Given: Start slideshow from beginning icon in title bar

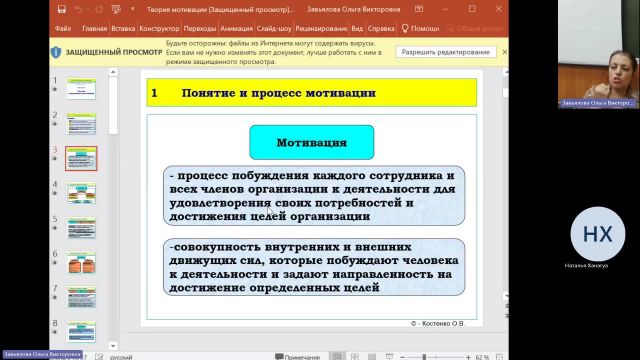Looking at the screenshot, I should pos(116,9).
